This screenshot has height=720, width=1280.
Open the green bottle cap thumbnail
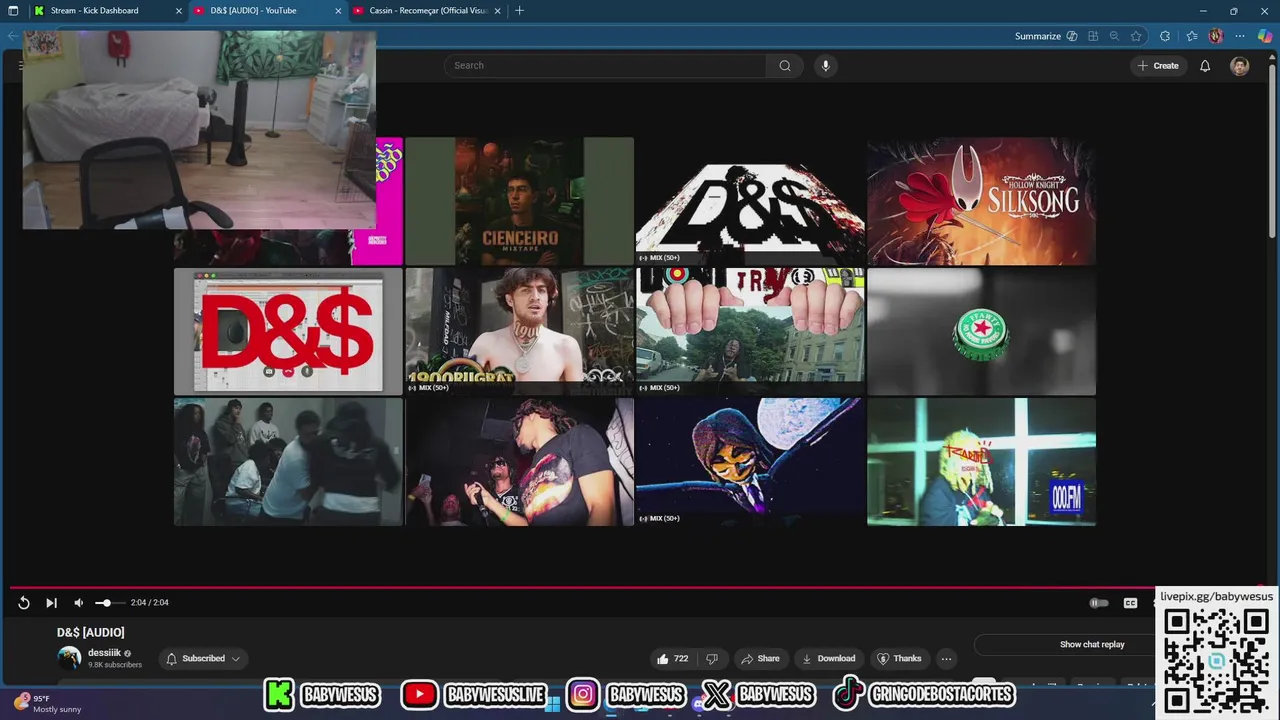click(981, 331)
